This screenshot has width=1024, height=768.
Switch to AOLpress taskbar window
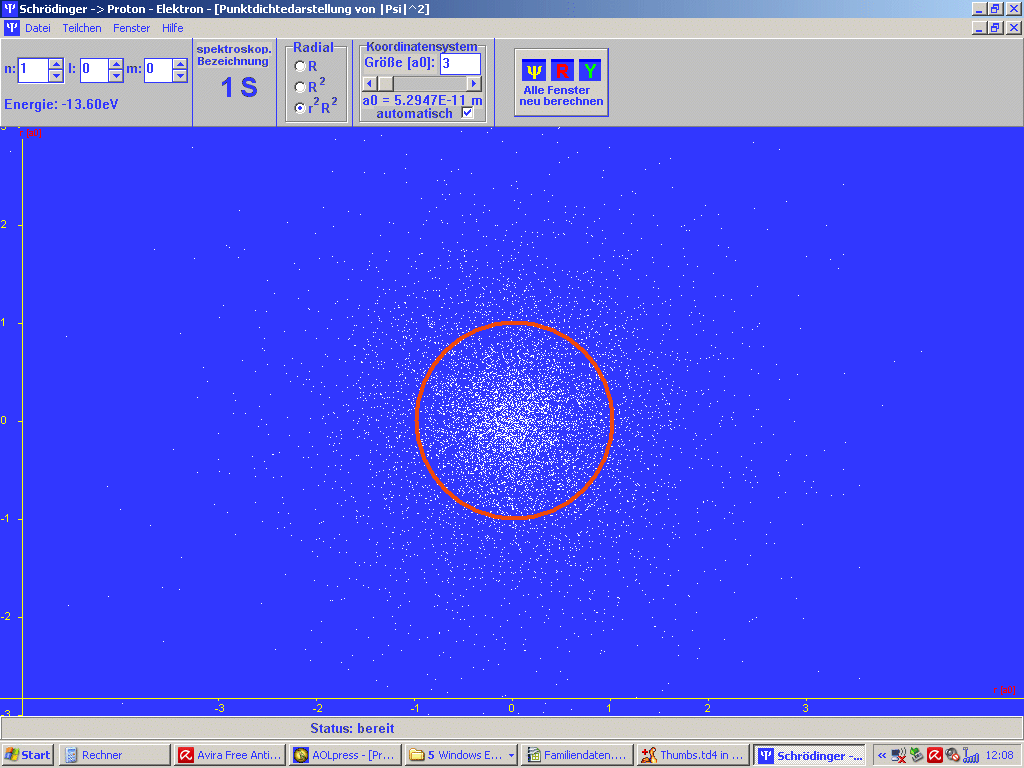(x=344, y=755)
